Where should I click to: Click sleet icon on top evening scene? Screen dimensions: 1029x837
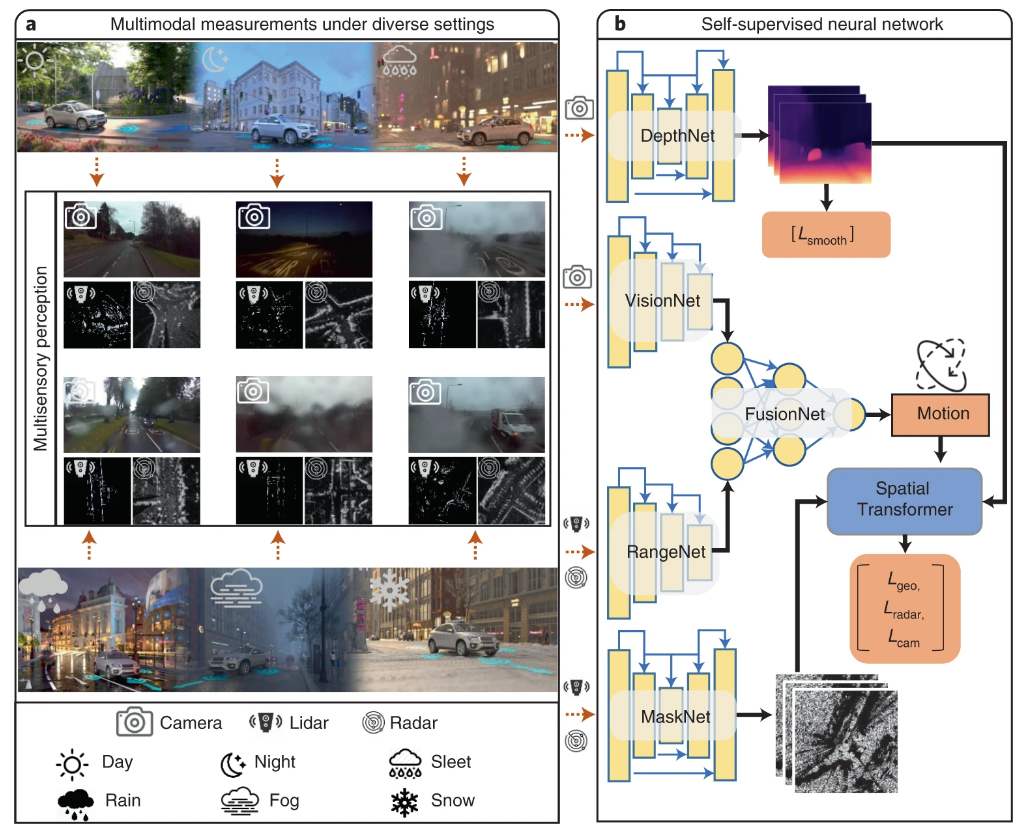[399, 60]
